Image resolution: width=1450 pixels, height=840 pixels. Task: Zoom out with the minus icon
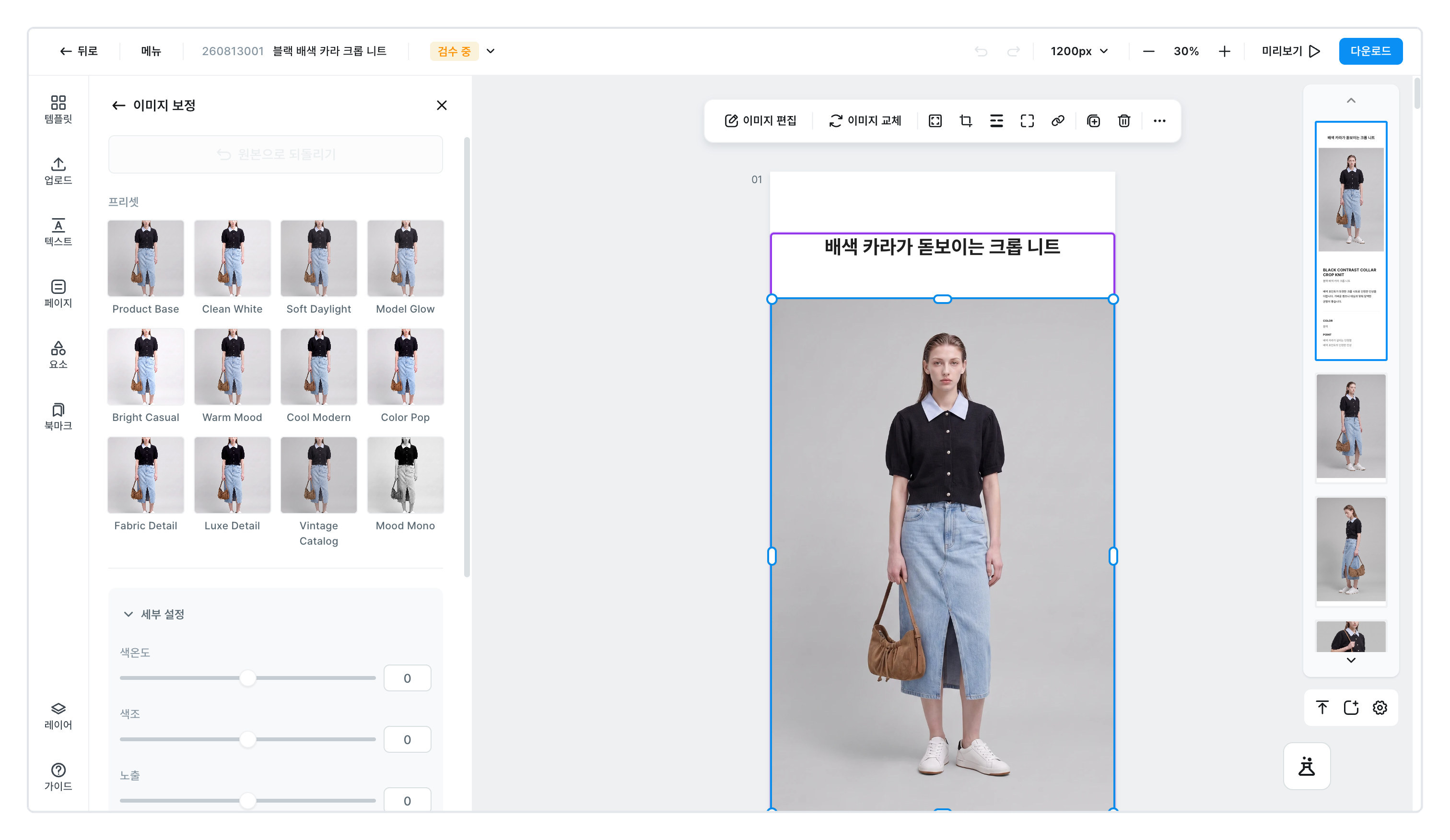pos(1148,51)
